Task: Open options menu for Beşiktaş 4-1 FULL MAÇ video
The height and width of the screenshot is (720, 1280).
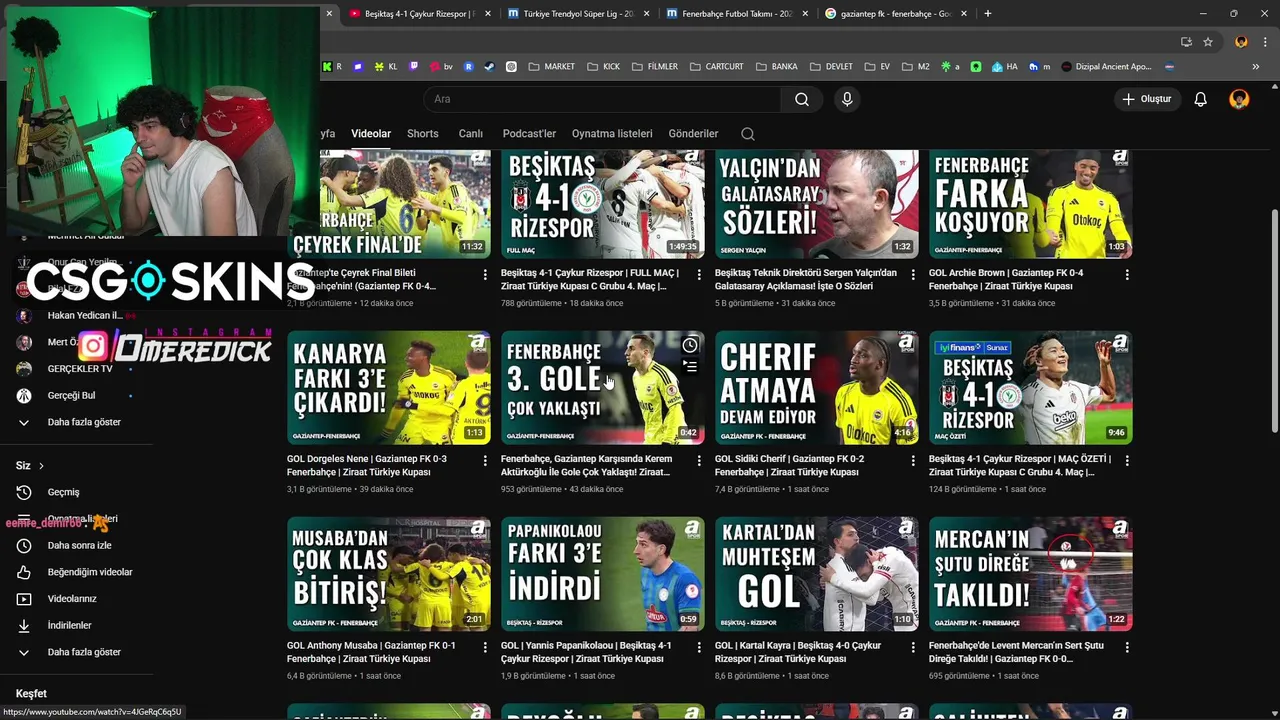Action: pos(699,274)
